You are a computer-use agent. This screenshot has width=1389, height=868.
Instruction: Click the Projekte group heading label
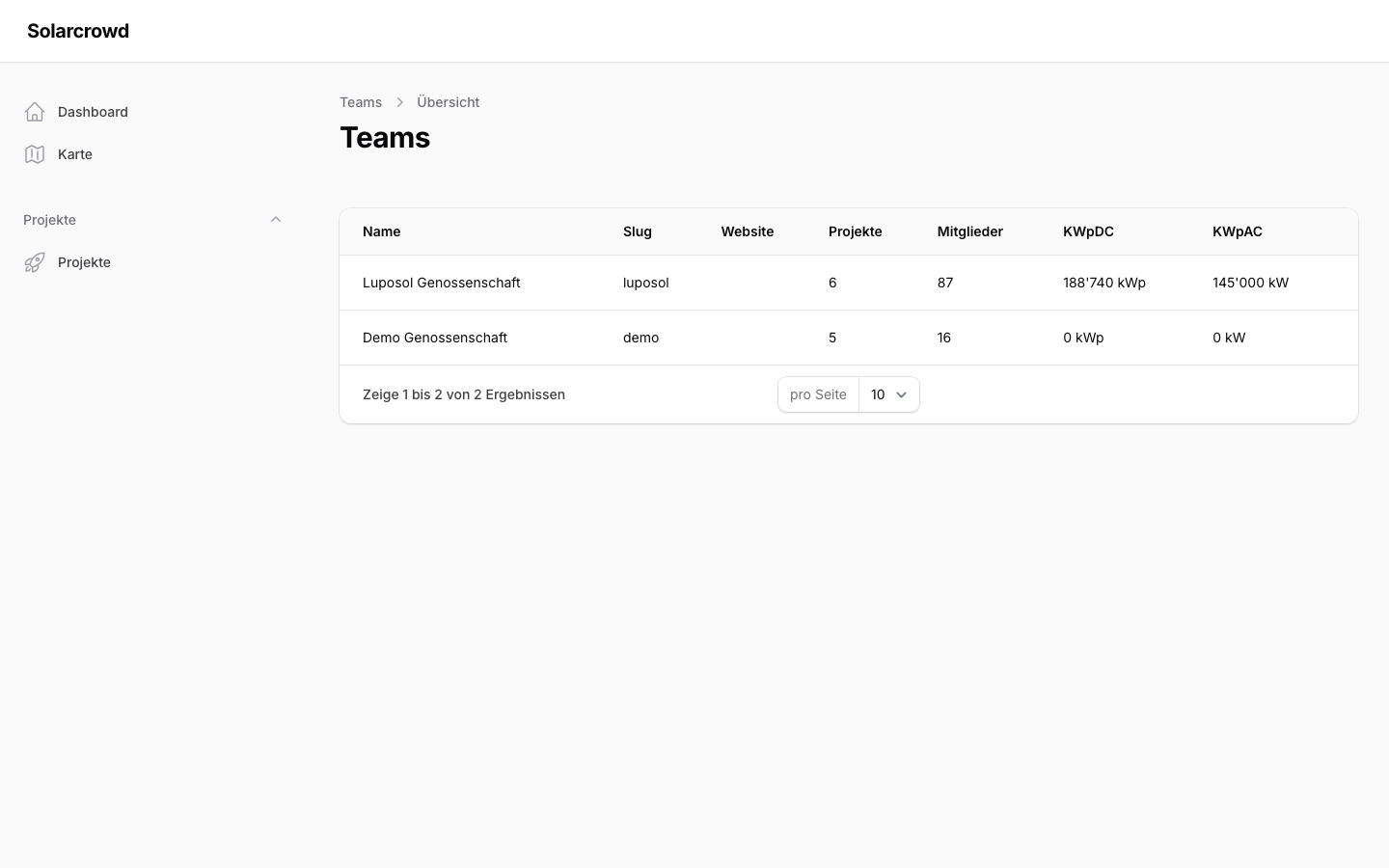point(49,220)
